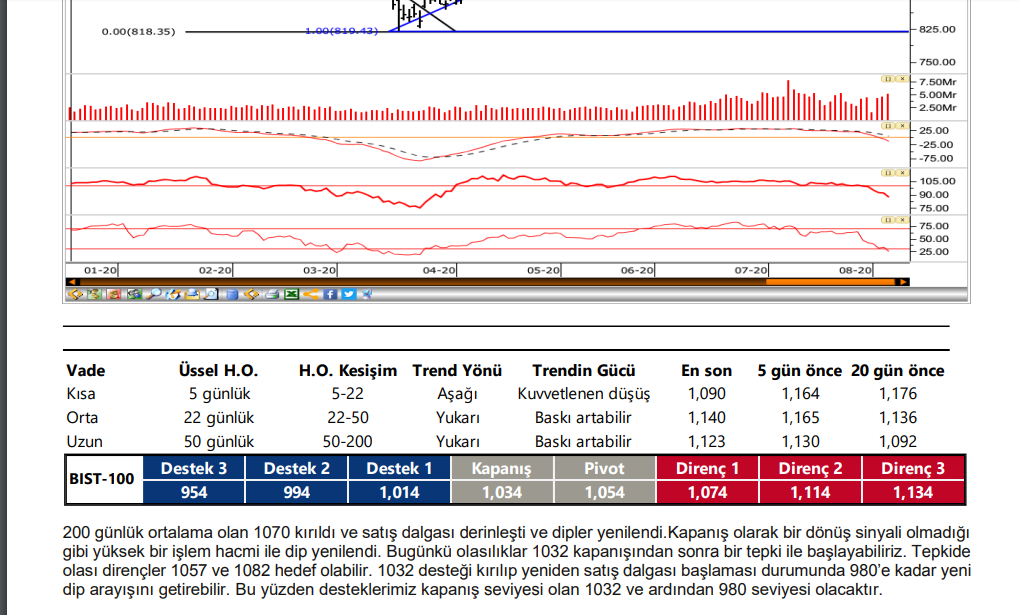The height and width of the screenshot is (615, 1019).
Task: Click the 07-20 date marker on time axis
Action: (751, 270)
